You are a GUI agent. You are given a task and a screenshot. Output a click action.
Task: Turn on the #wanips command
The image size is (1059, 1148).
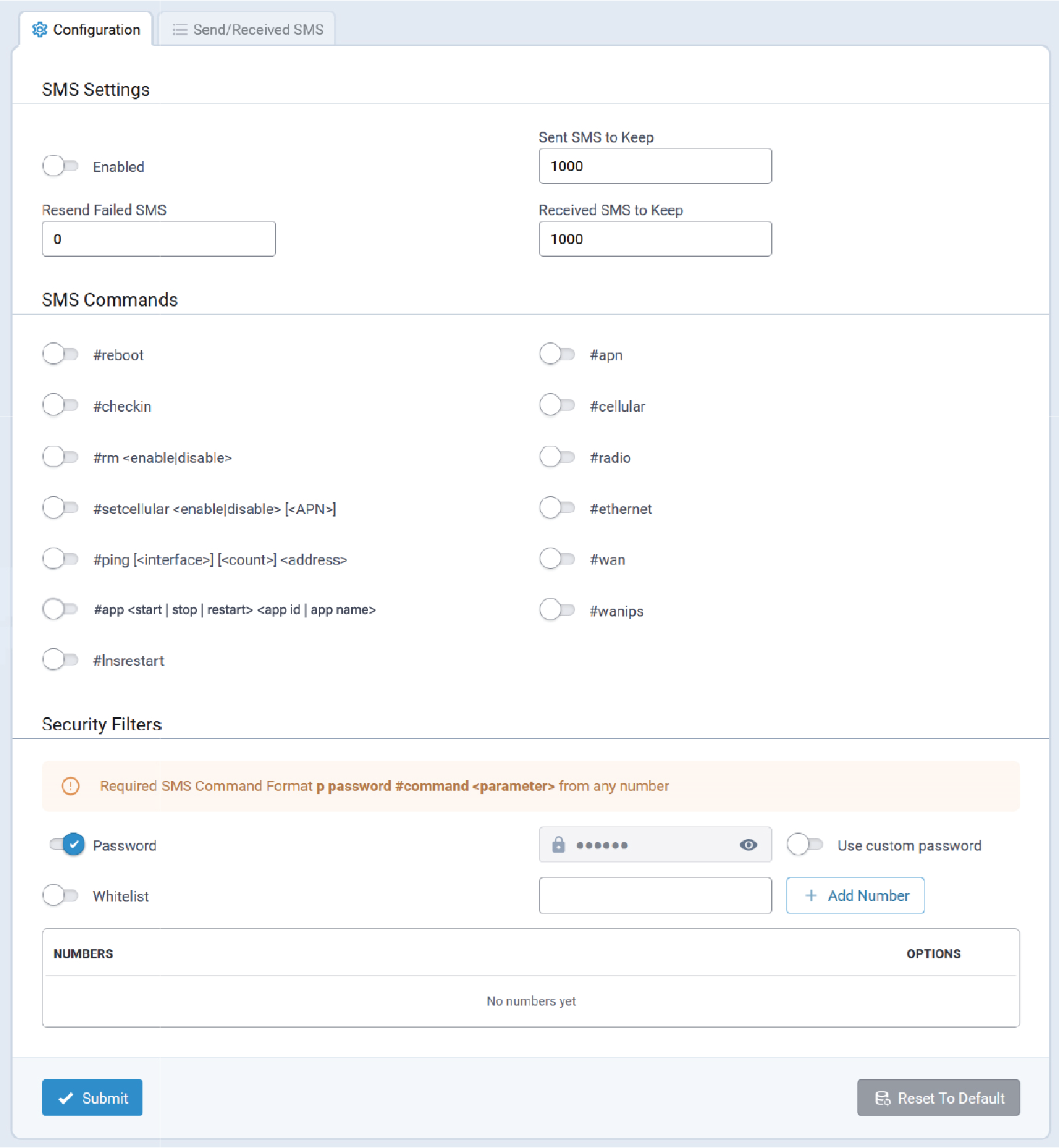[557, 610]
